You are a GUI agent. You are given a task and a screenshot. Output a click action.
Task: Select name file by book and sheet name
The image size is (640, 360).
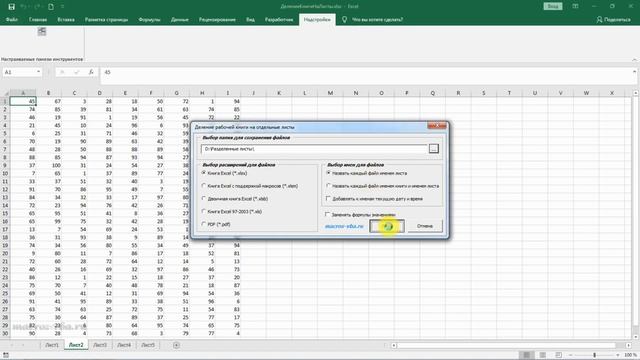coord(383,186)
